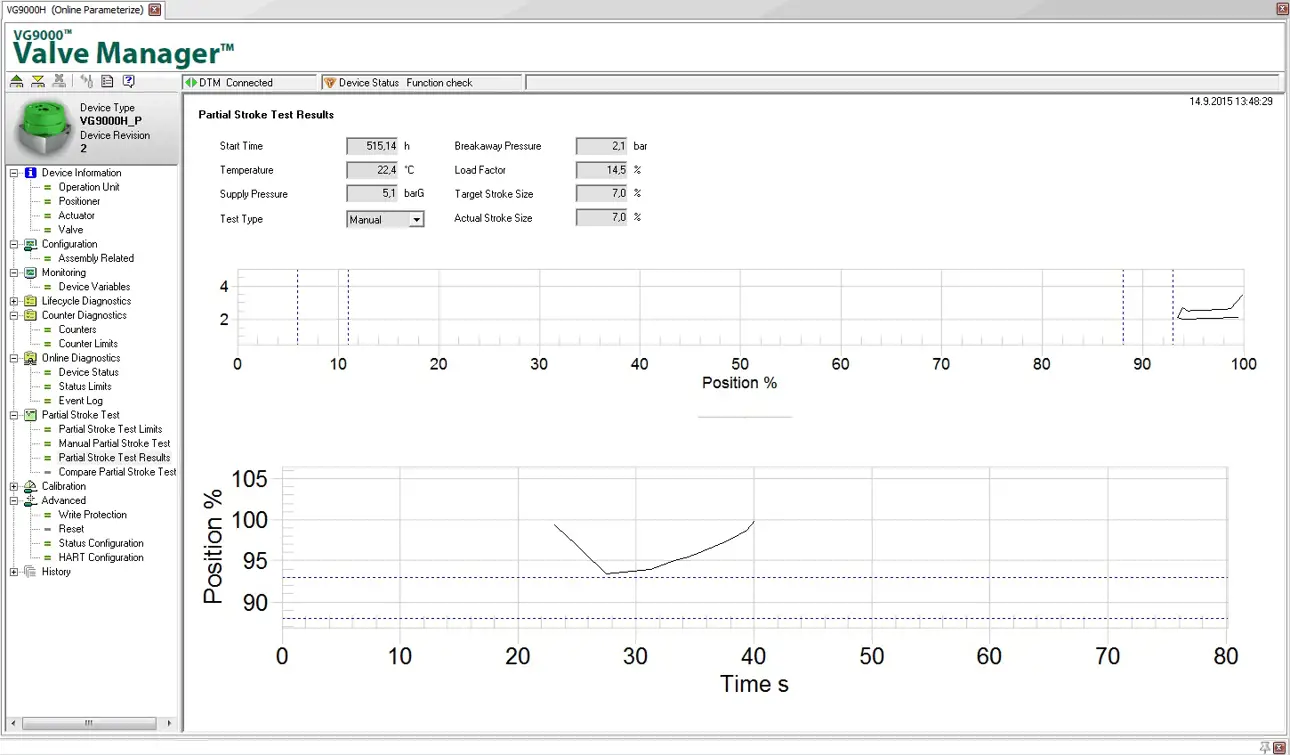Select Valve in the tree

click(71, 230)
